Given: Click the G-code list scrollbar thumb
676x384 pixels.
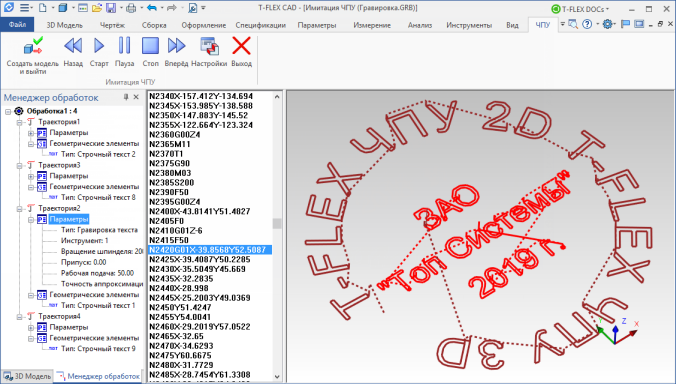Looking at the screenshot, I should coord(277,223).
